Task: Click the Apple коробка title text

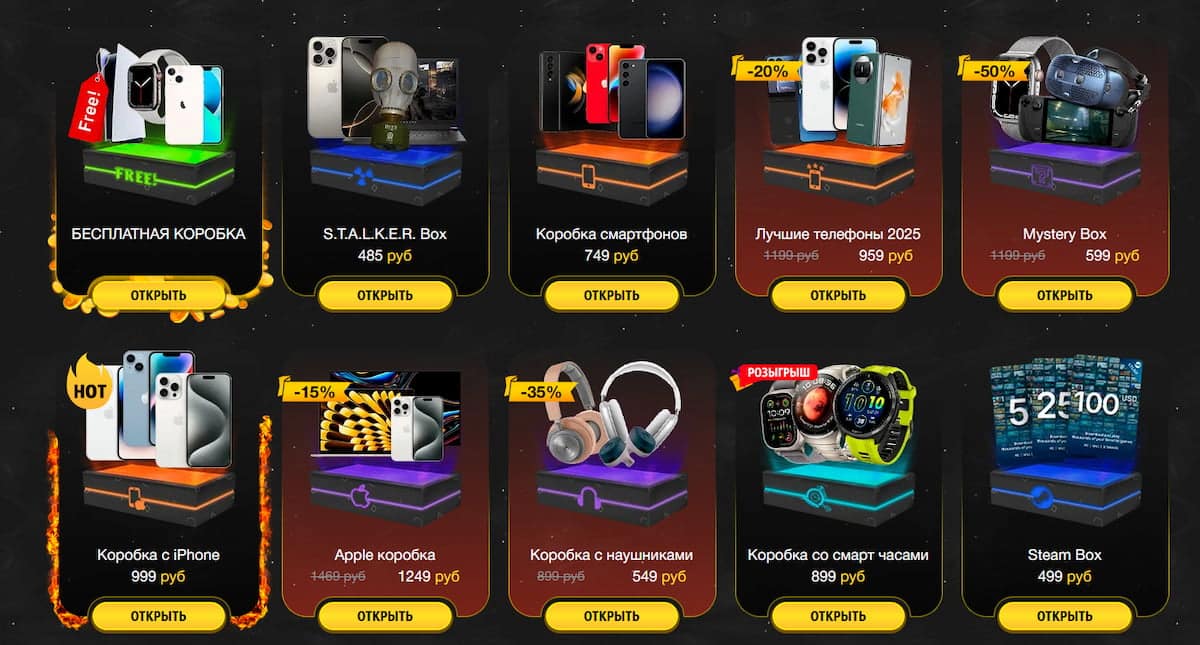Action: point(385,555)
